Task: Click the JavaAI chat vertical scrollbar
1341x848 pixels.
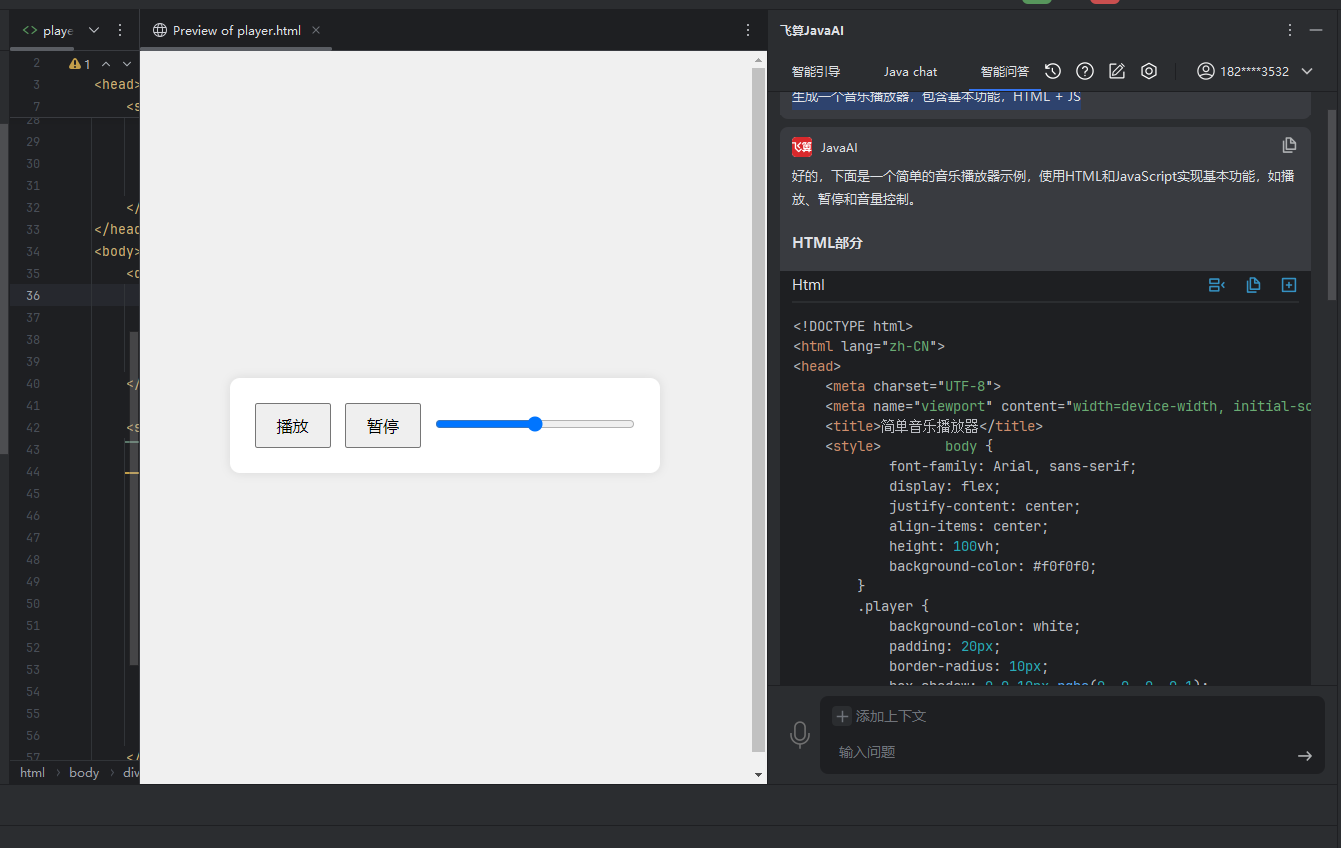Action: pos(1331,205)
